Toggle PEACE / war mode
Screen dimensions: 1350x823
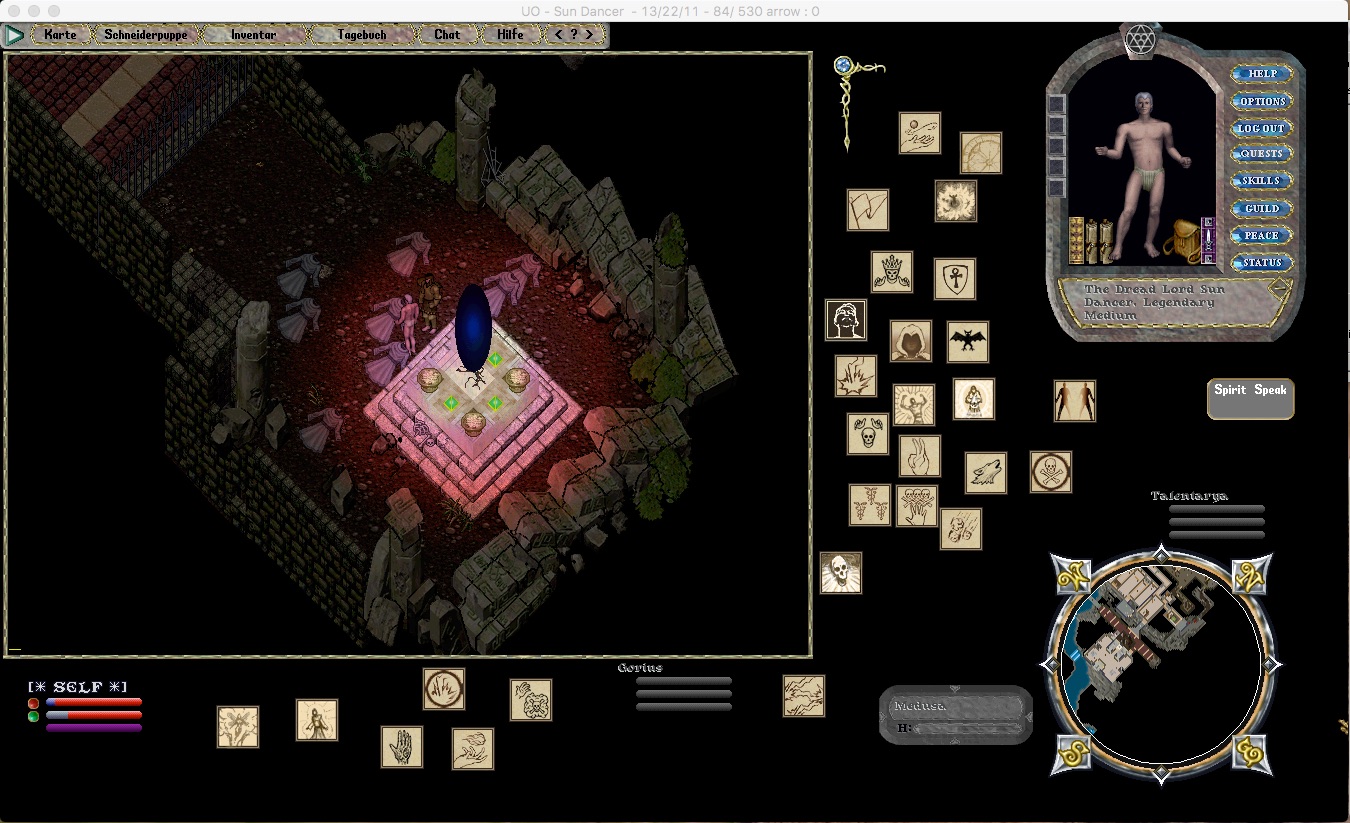1262,235
